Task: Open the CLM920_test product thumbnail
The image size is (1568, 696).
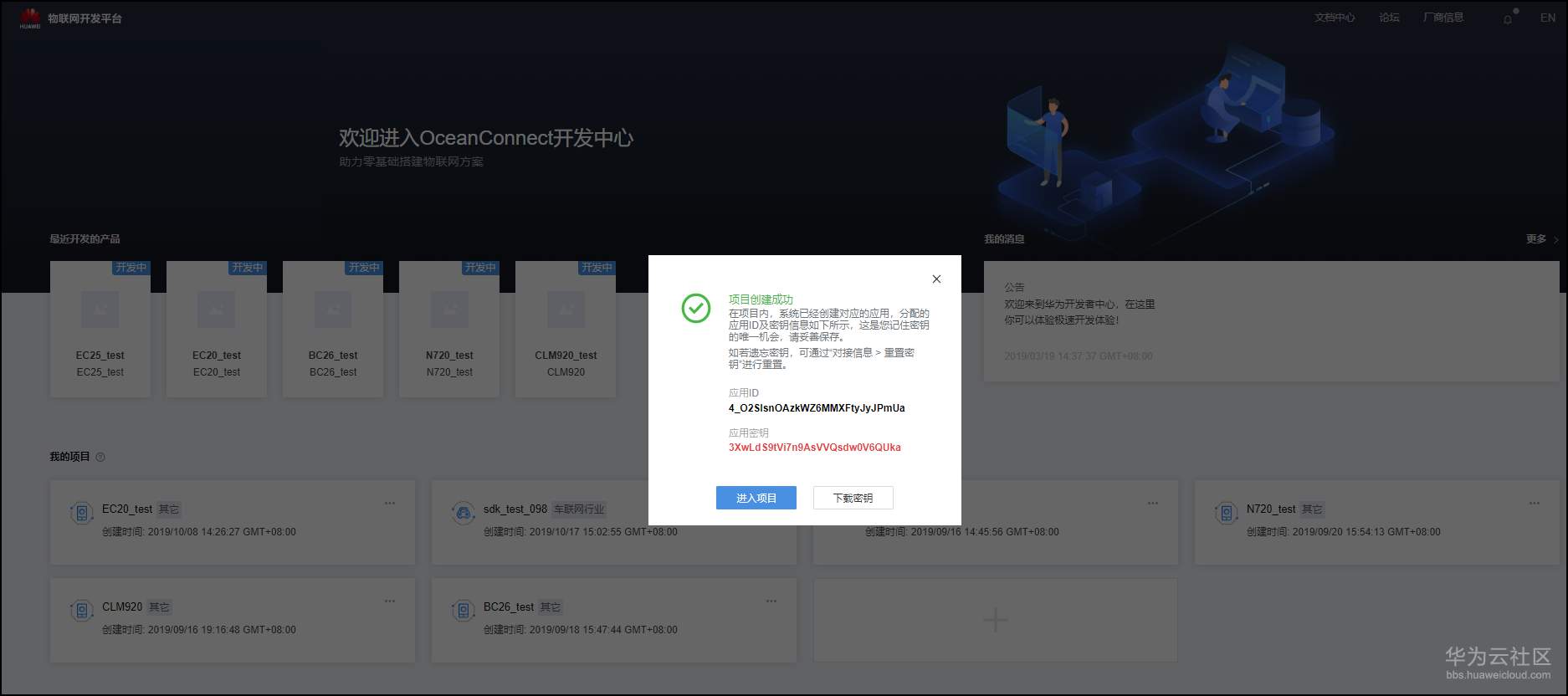Action: [x=566, y=310]
